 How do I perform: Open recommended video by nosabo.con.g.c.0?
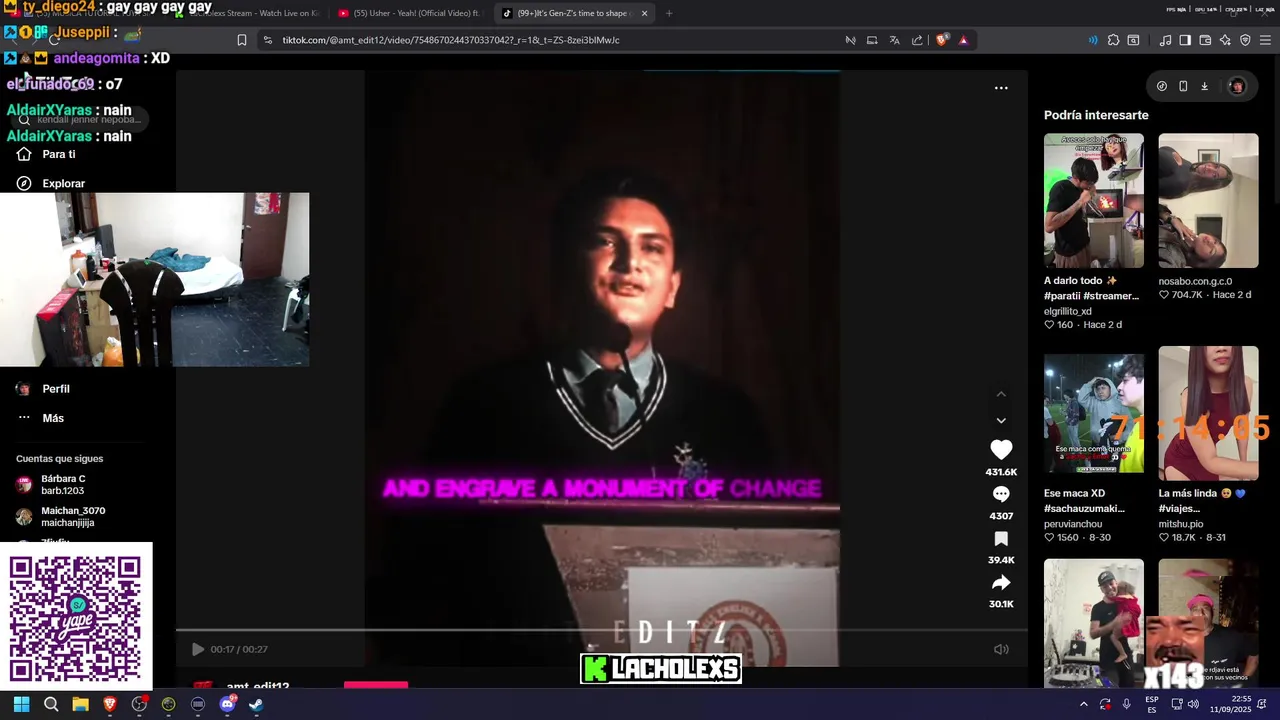(1208, 200)
